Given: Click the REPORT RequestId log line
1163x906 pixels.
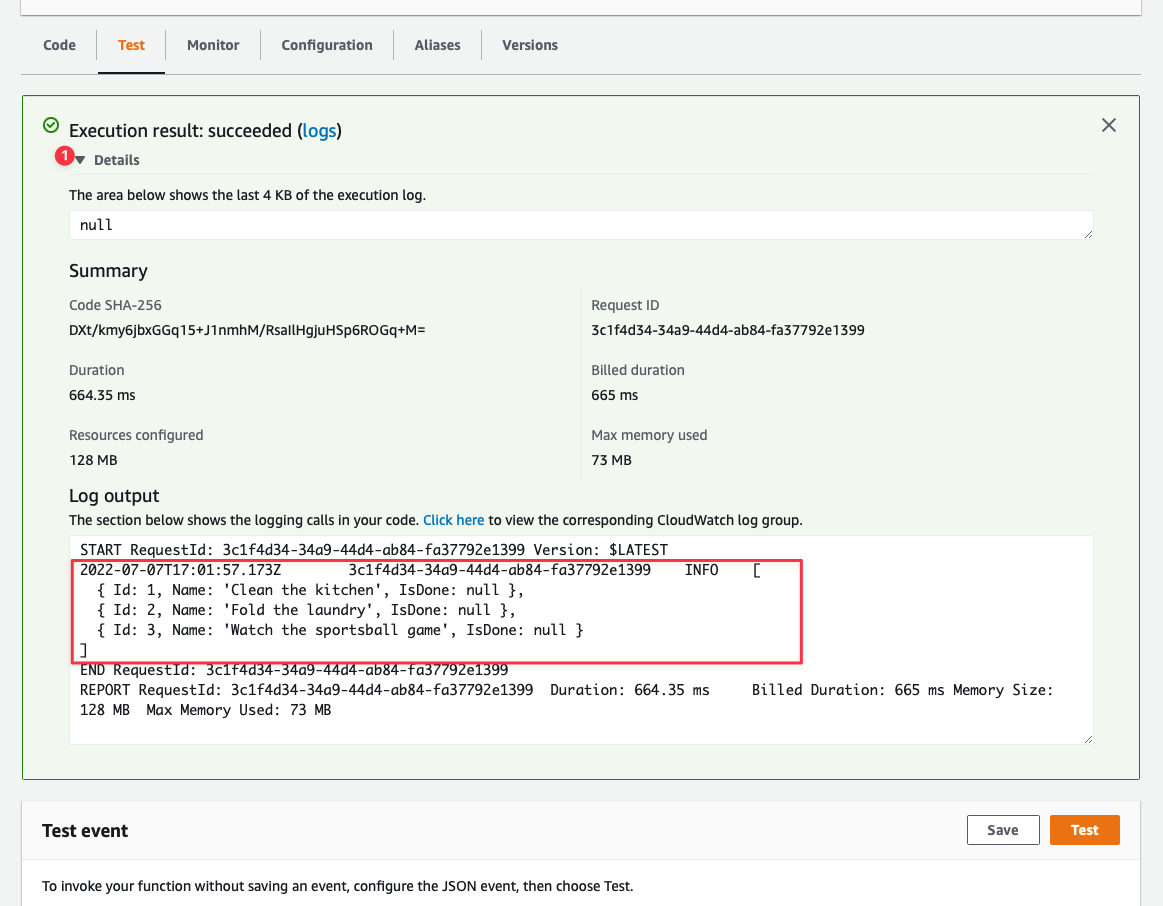Looking at the screenshot, I should click(567, 700).
